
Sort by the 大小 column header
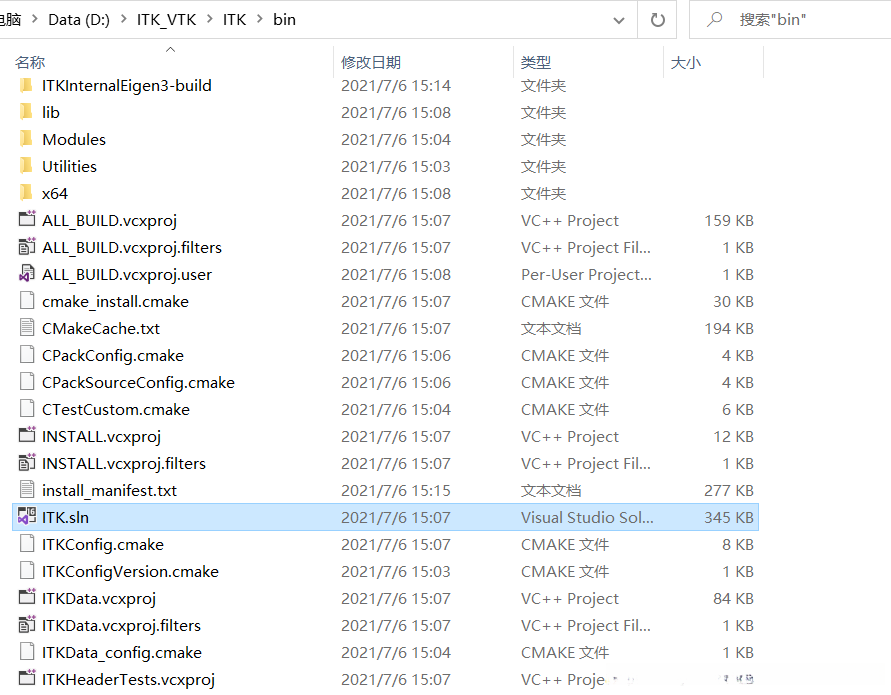pos(686,63)
